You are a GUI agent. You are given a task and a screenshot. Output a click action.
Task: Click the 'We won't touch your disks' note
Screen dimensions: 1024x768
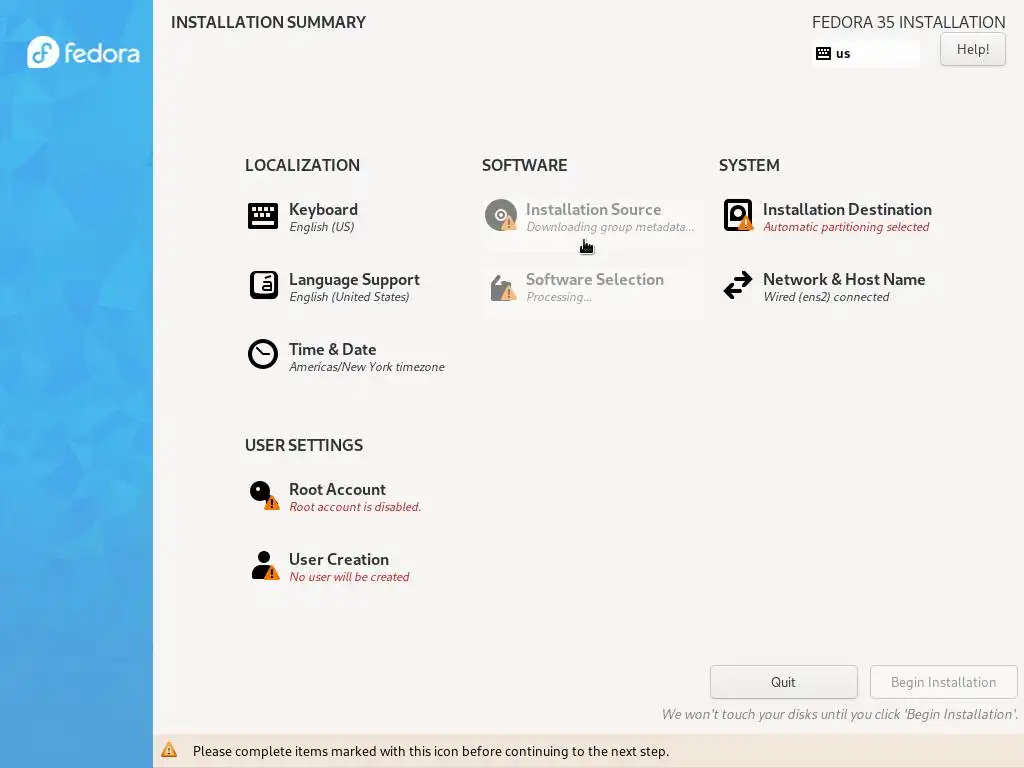(x=840, y=714)
